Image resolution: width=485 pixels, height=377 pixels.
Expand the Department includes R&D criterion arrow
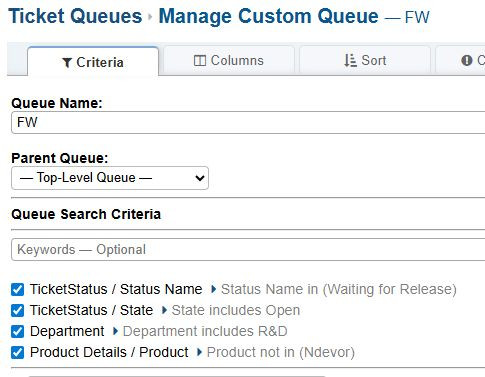tap(116, 331)
